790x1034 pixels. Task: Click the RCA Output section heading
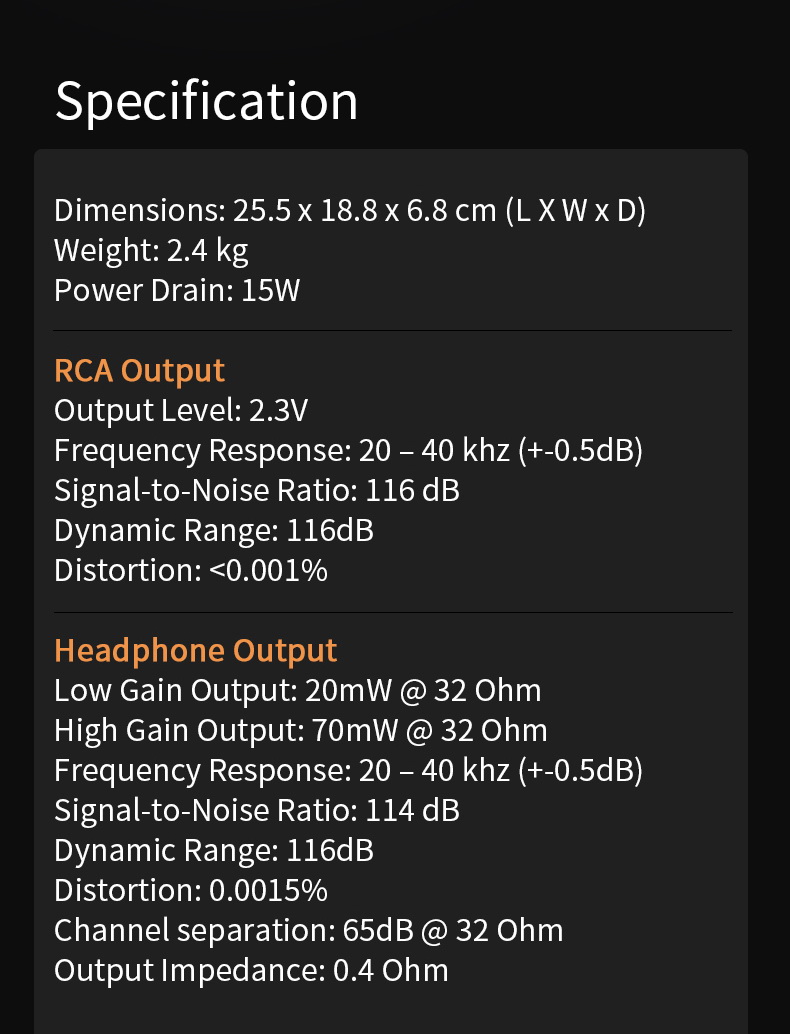pyautogui.click(x=139, y=370)
